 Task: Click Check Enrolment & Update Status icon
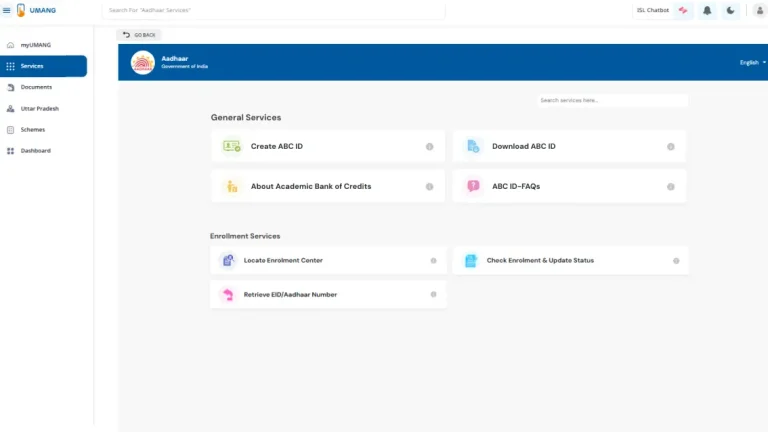pyautogui.click(x=470, y=261)
